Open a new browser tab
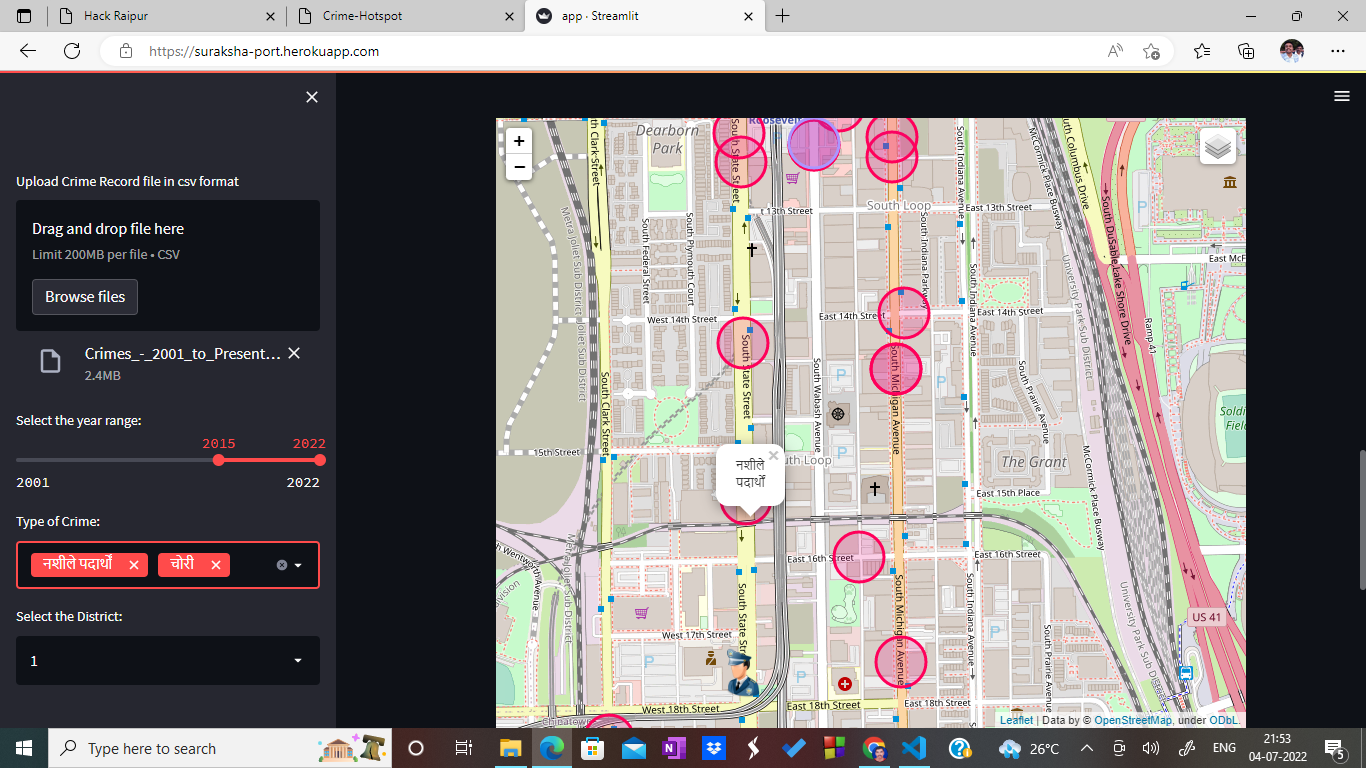 [782, 16]
